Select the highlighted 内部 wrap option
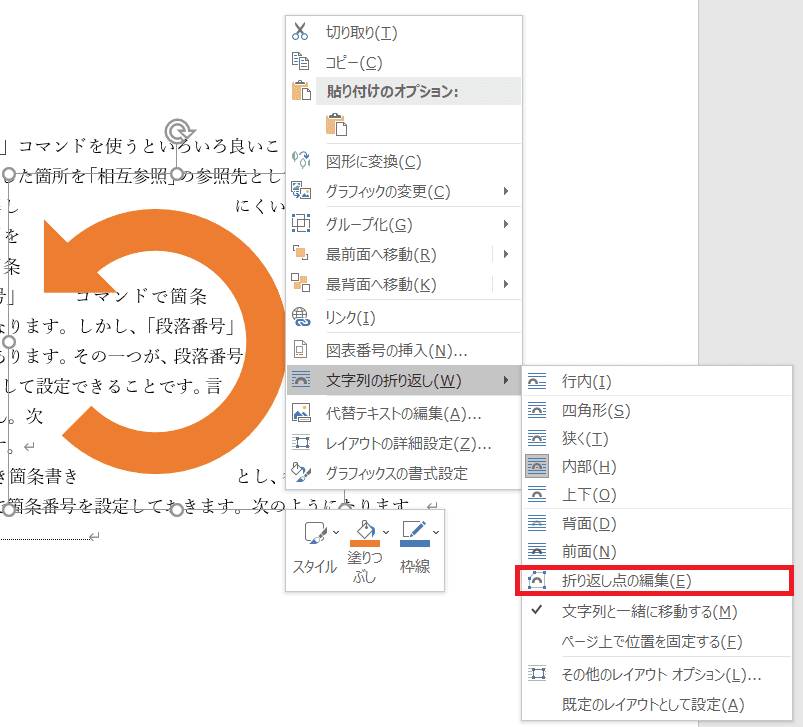The width and height of the screenshot is (803, 727). (x=588, y=466)
